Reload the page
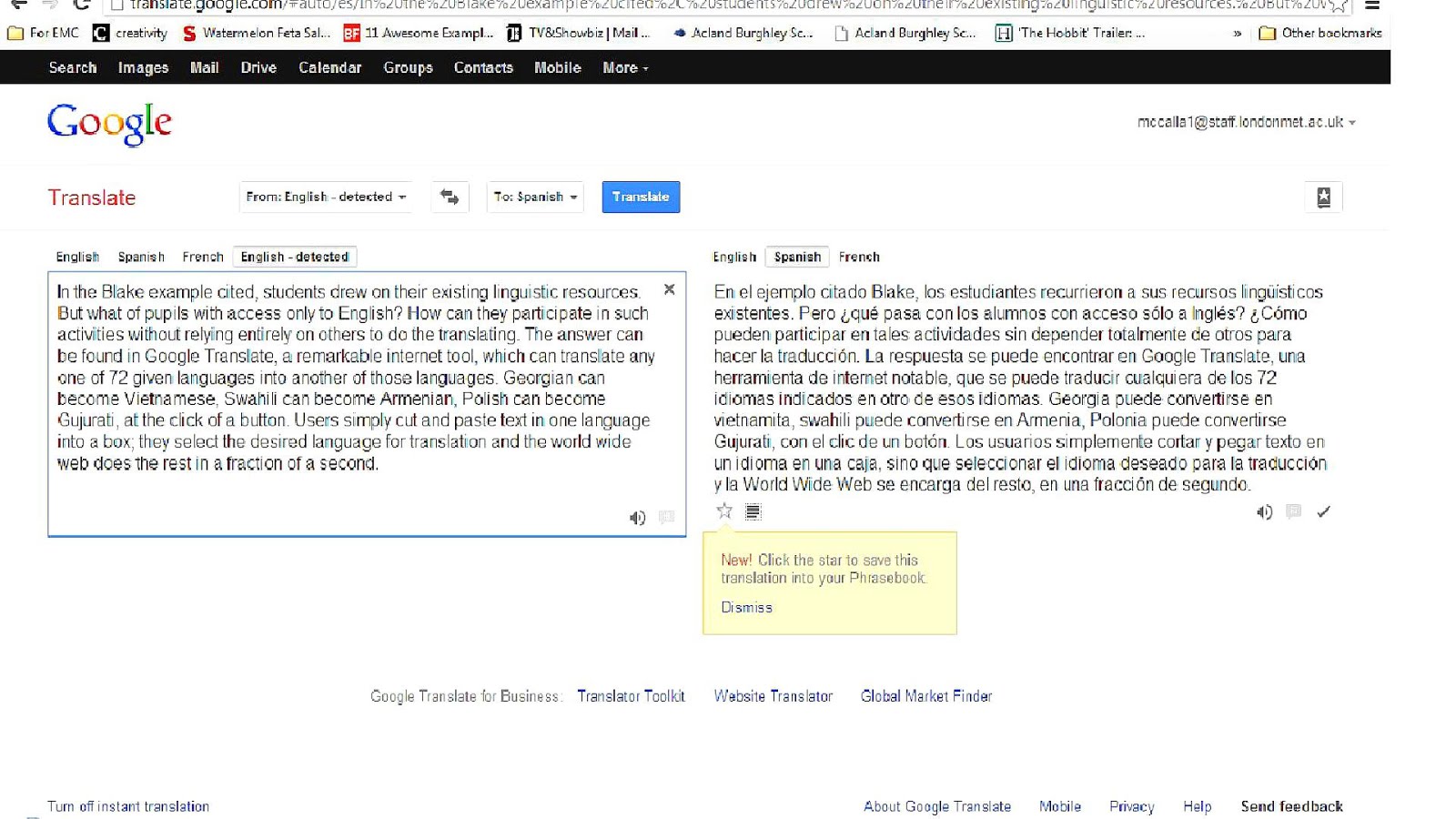Screen dimensions: 1456x819 click(81, 5)
